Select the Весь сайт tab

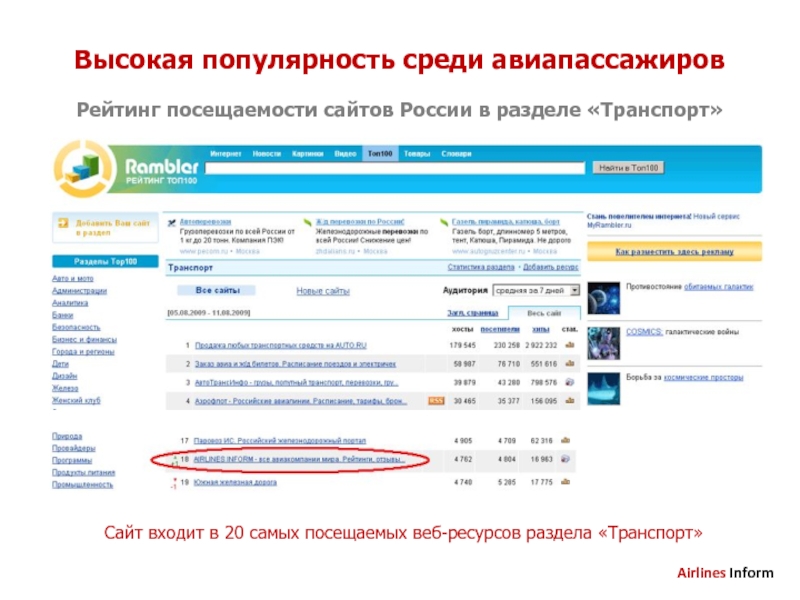tap(544, 313)
